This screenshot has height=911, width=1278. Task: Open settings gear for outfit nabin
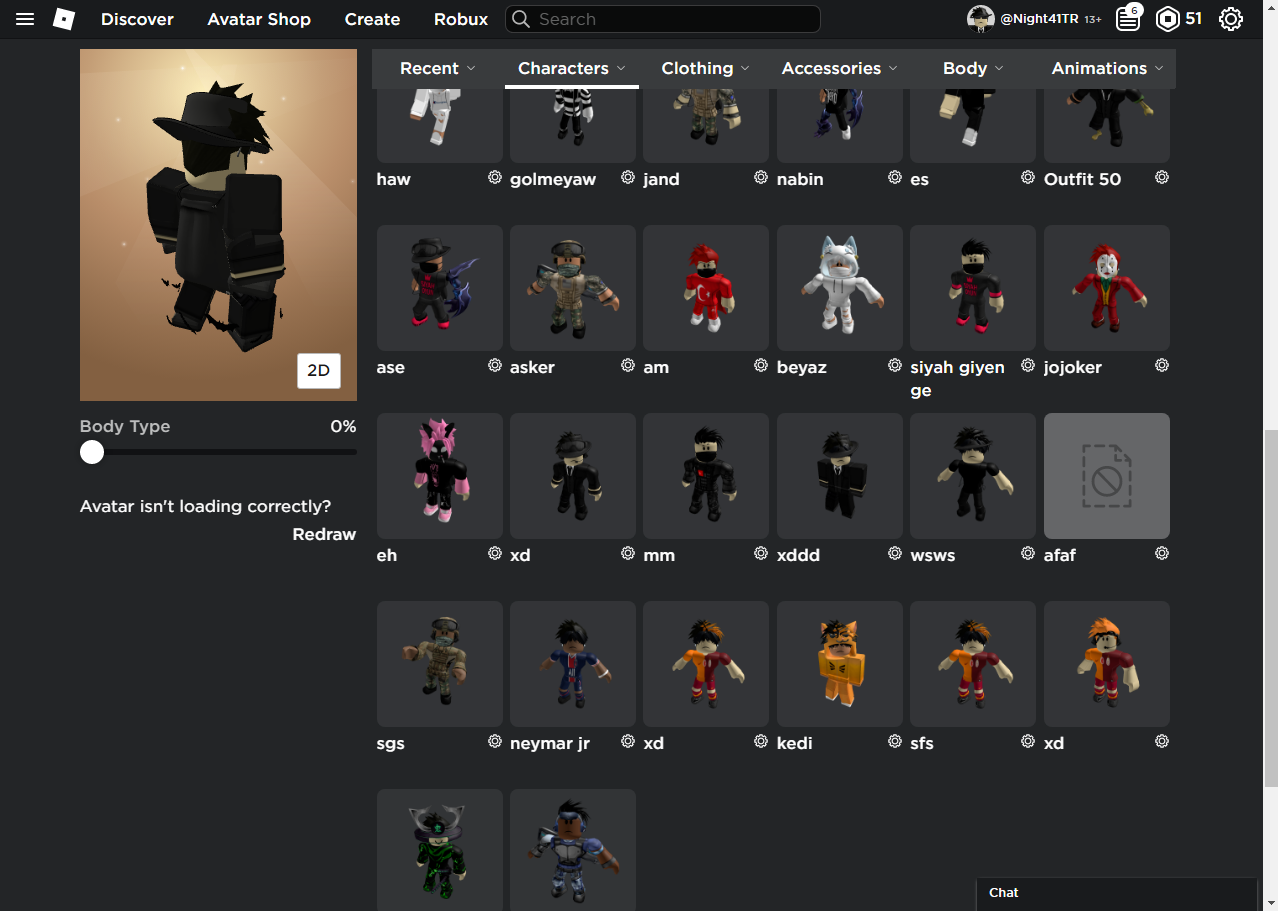click(895, 177)
